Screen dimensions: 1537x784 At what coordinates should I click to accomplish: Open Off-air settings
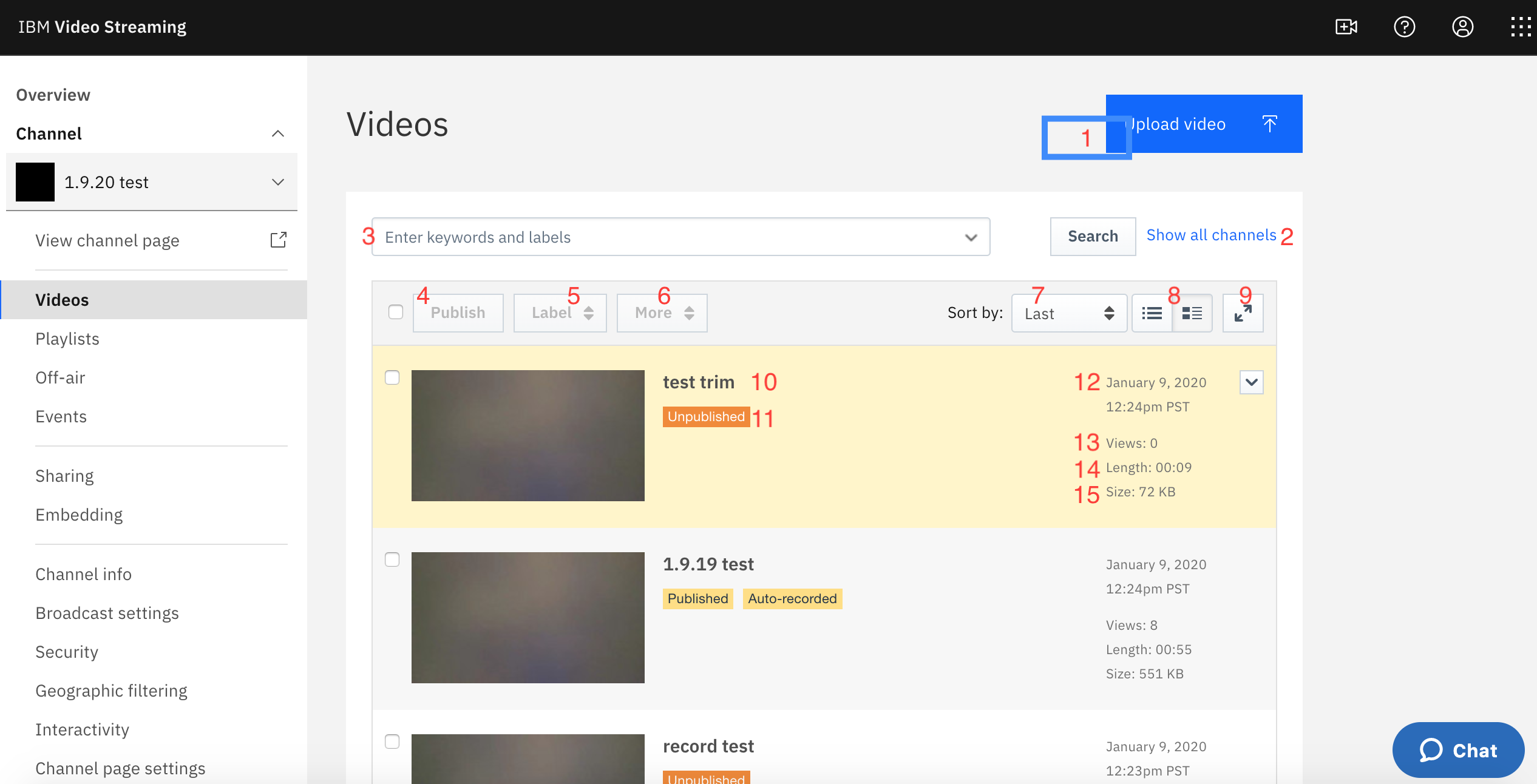point(60,377)
